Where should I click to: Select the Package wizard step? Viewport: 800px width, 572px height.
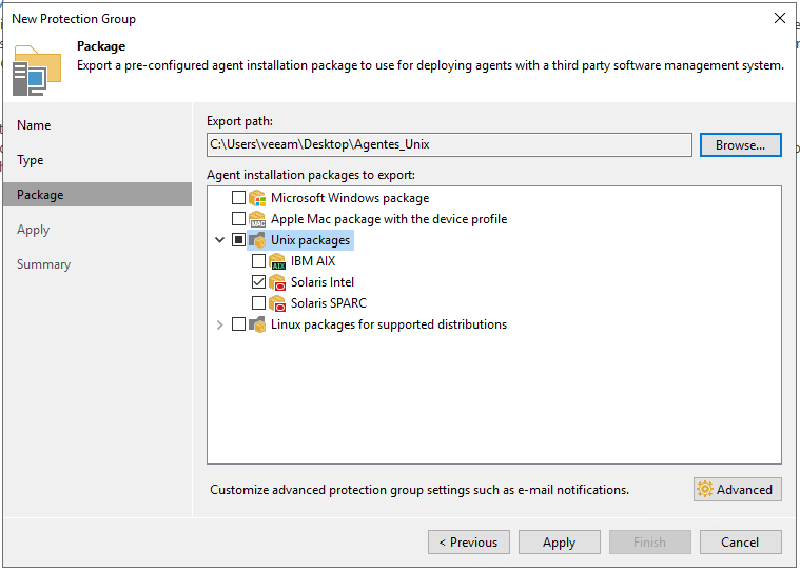[97, 194]
